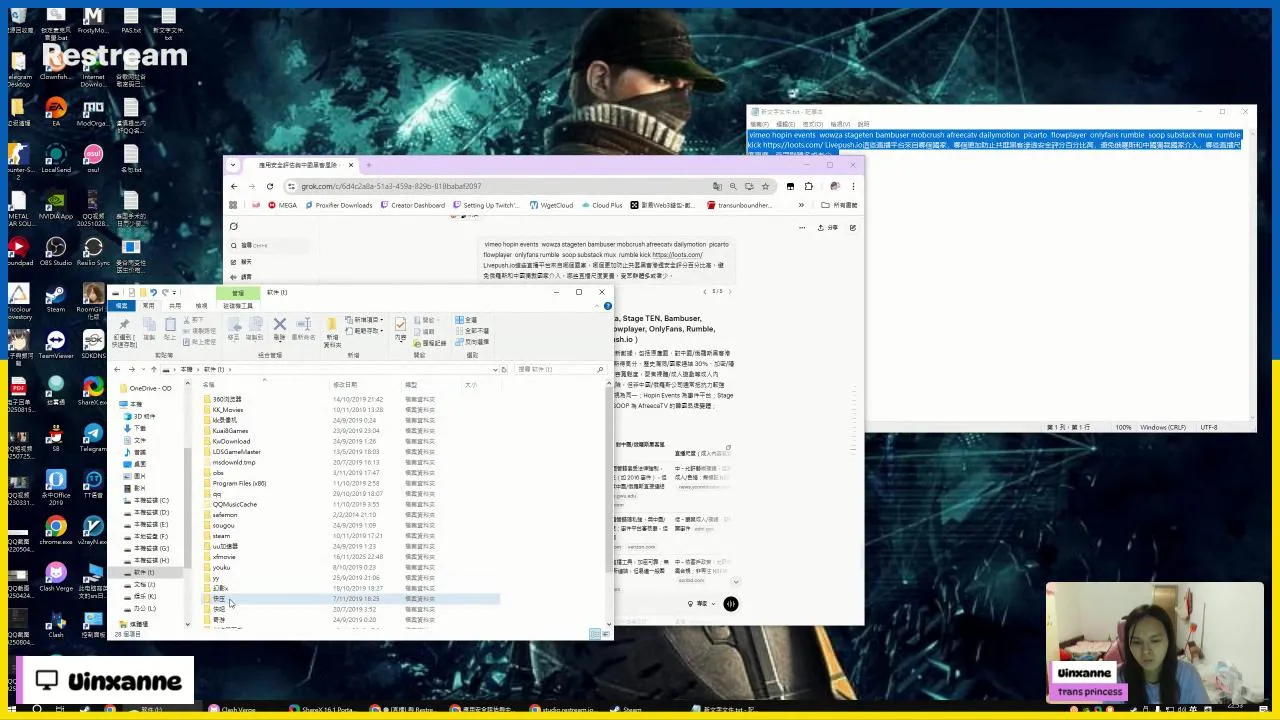Open the Share tab in Explorer ribbon
This screenshot has width=1280, height=720.
[x=175, y=305]
